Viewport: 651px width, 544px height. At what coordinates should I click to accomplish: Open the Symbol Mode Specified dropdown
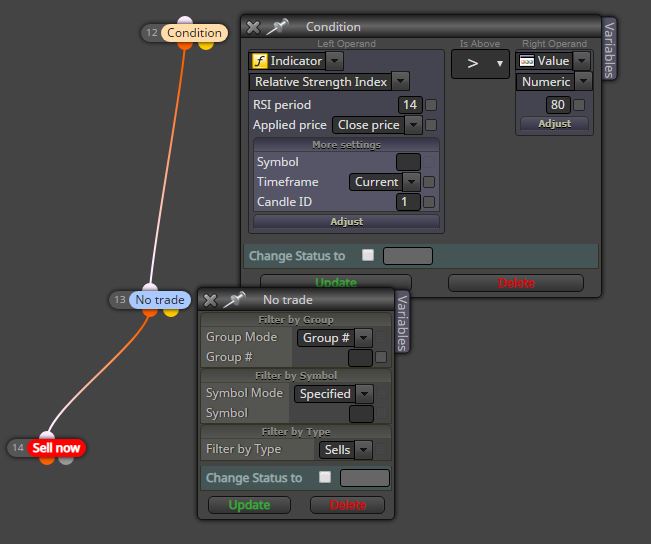365,394
